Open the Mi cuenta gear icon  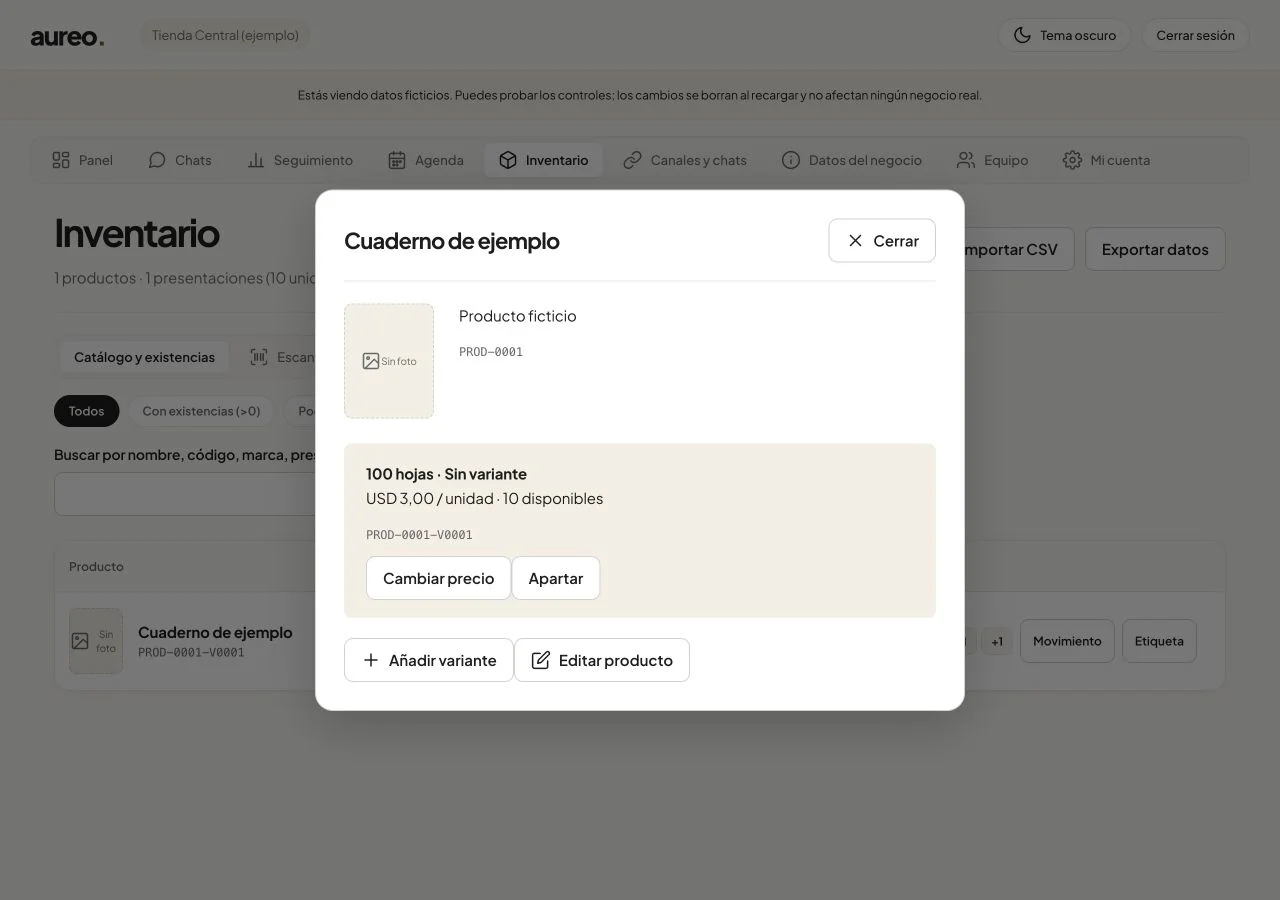(1073, 160)
